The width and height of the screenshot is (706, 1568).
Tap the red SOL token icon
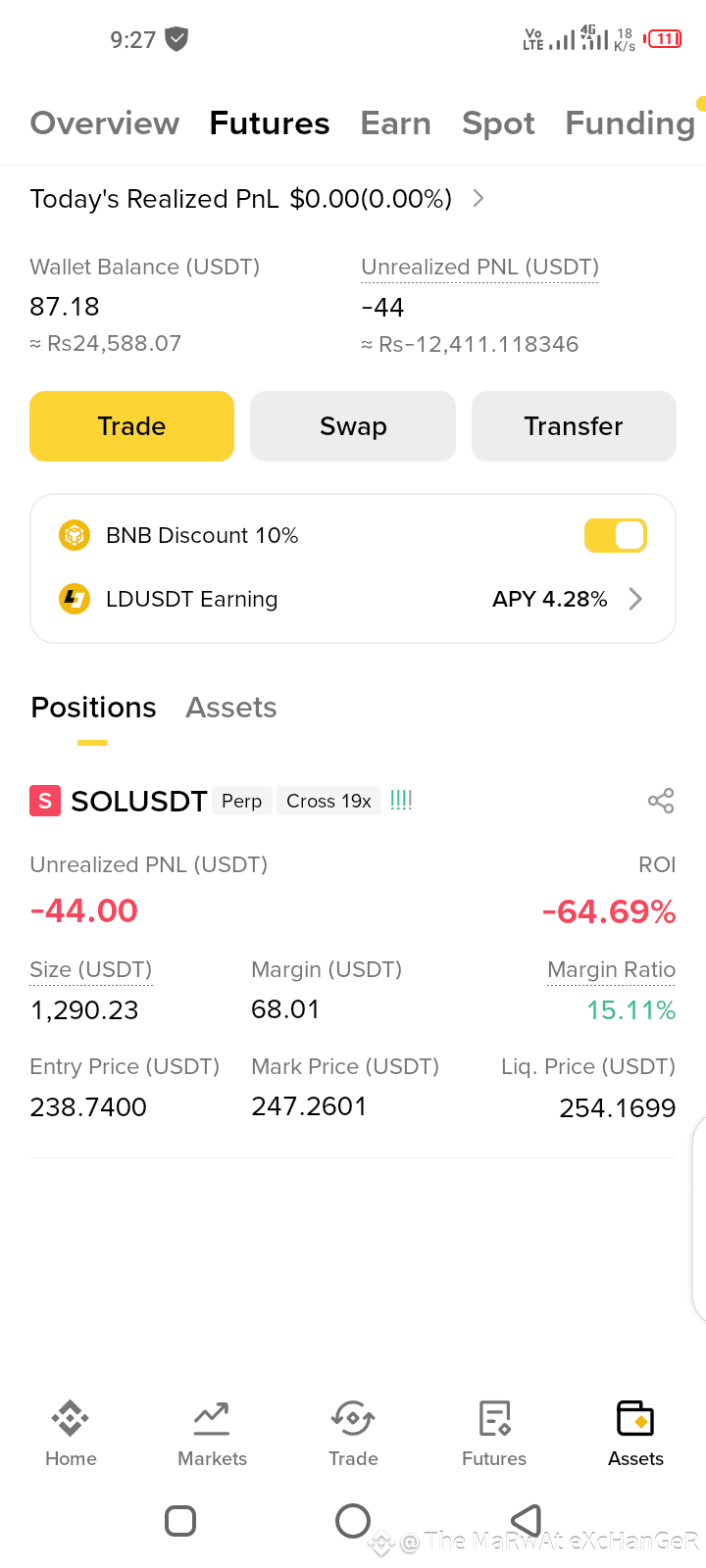45,801
